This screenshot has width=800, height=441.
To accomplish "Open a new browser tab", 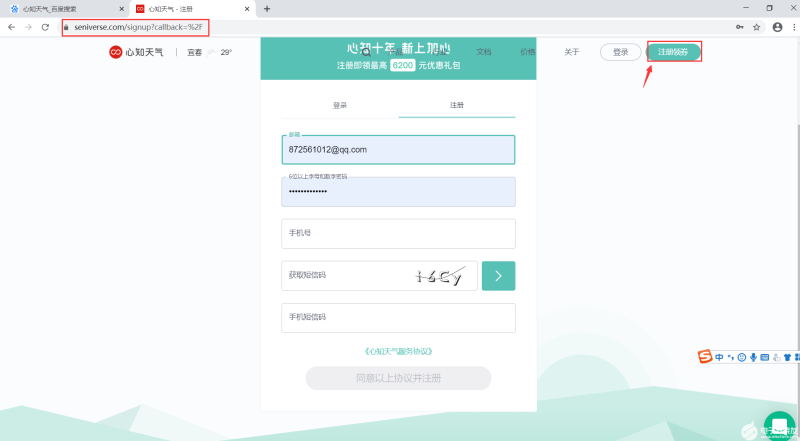I will pyautogui.click(x=267, y=8).
